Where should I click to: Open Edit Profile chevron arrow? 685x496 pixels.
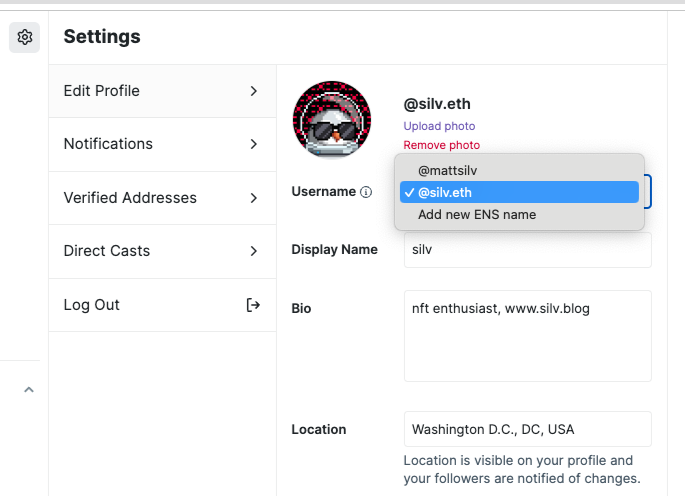(254, 91)
